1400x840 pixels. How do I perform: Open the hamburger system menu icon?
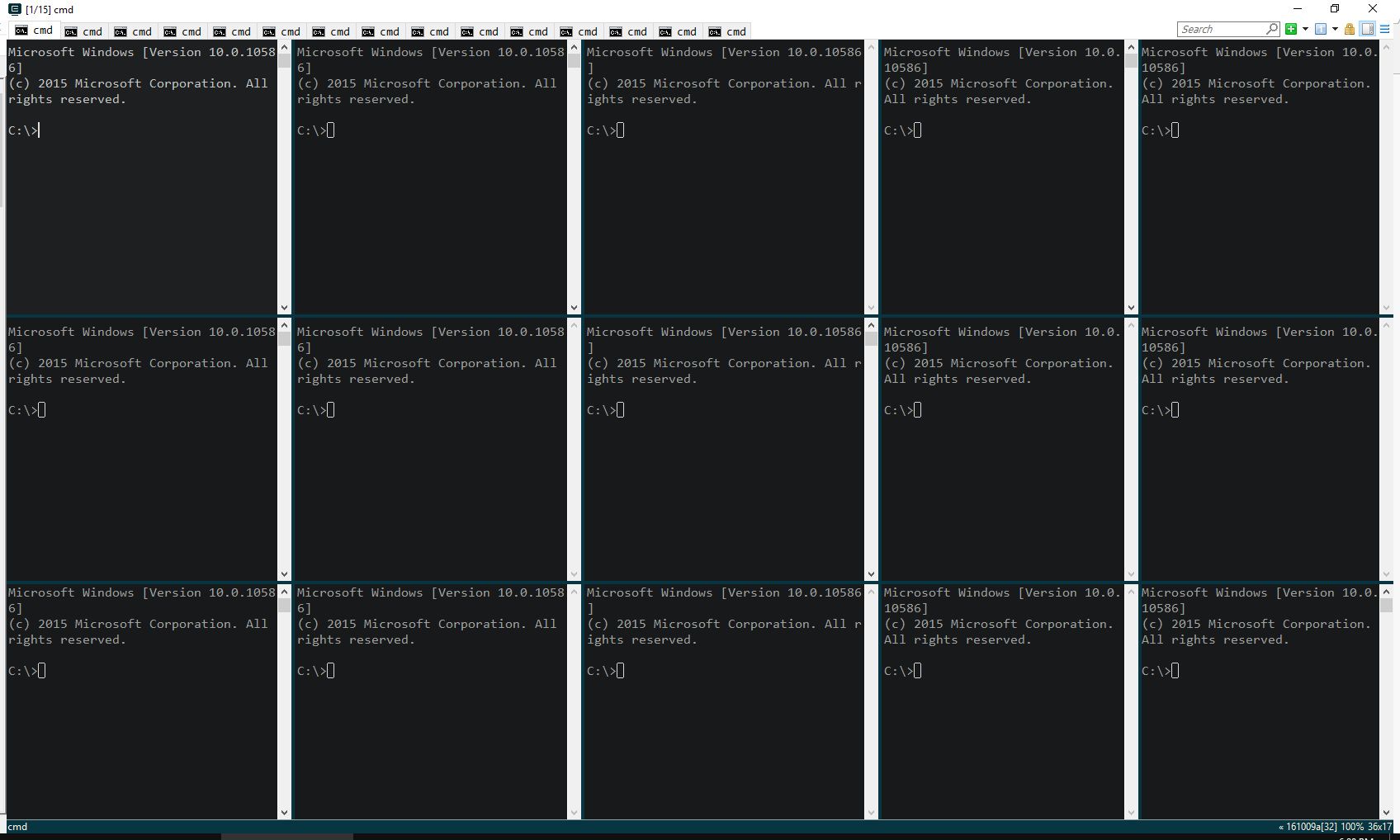click(x=1385, y=29)
